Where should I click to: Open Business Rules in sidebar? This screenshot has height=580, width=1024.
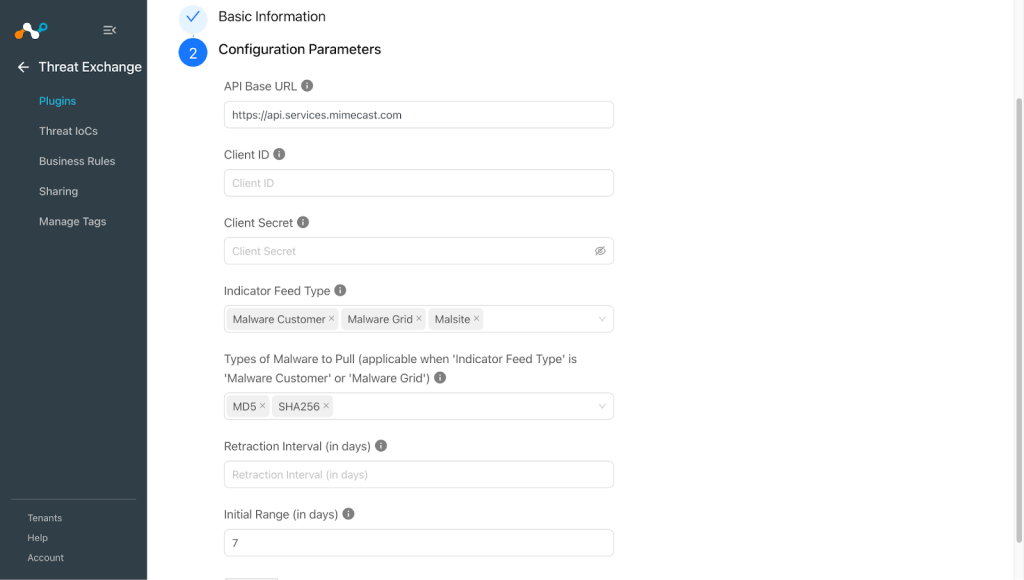click(76, 161)
